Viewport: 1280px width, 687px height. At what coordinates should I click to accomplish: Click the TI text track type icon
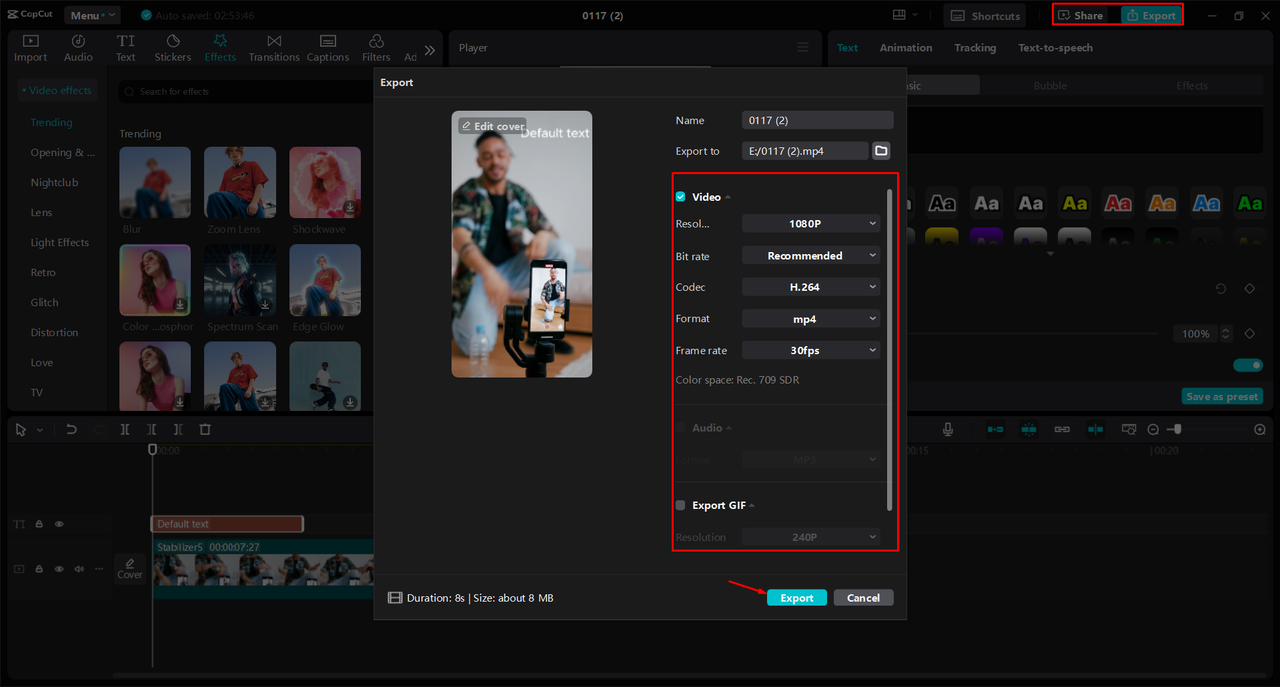click(x=19, y=524)
